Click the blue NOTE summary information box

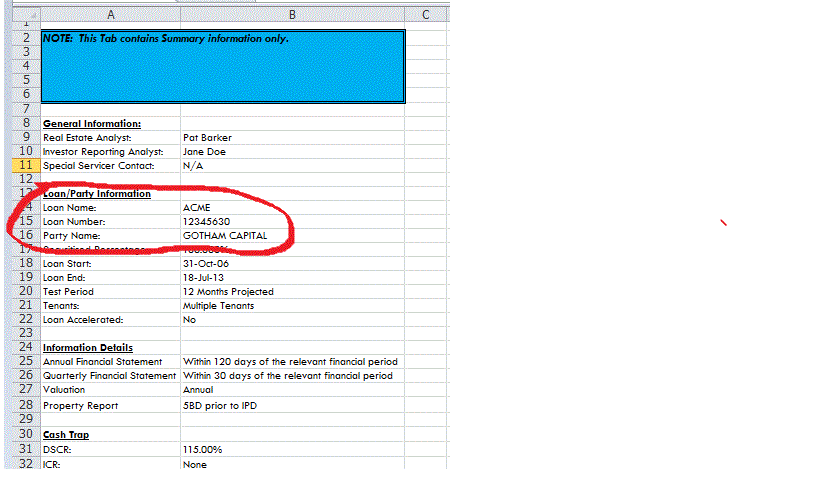pyautogui.click(x=222, y=65)
